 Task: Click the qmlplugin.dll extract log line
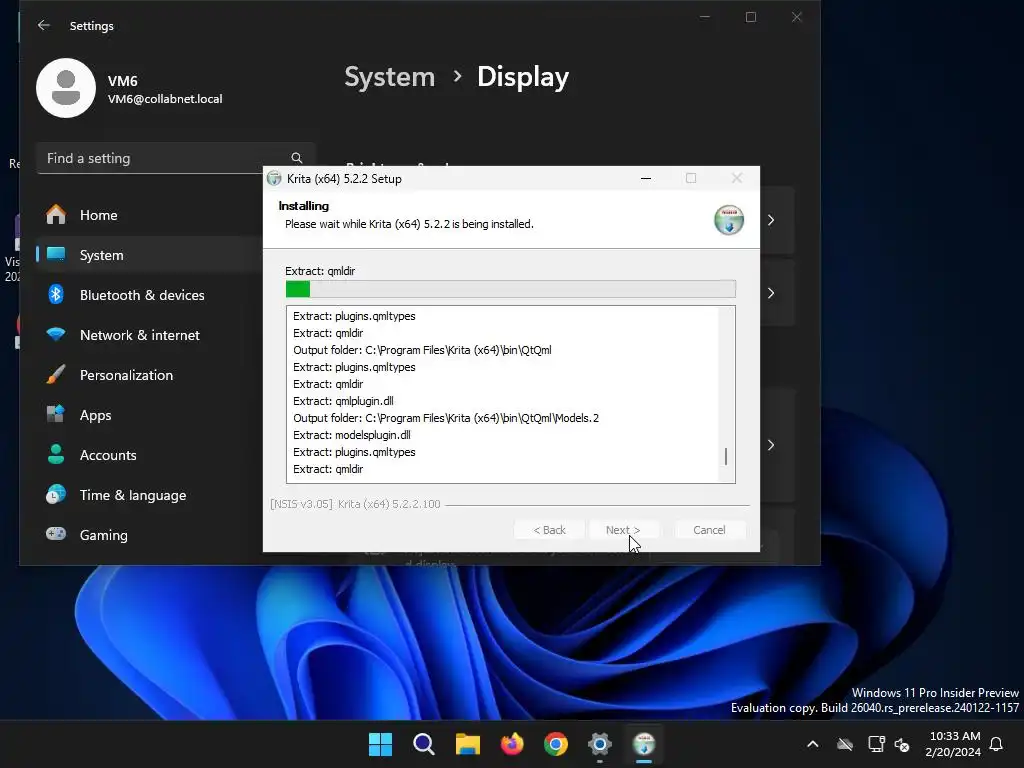[344, 401]
